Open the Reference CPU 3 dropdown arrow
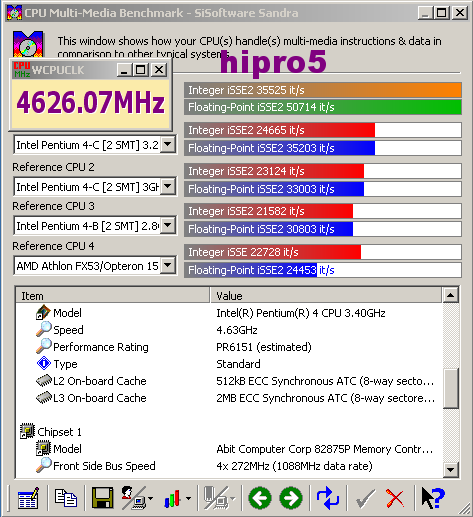This screenshot has height=517, width=473. click(168, 226)
